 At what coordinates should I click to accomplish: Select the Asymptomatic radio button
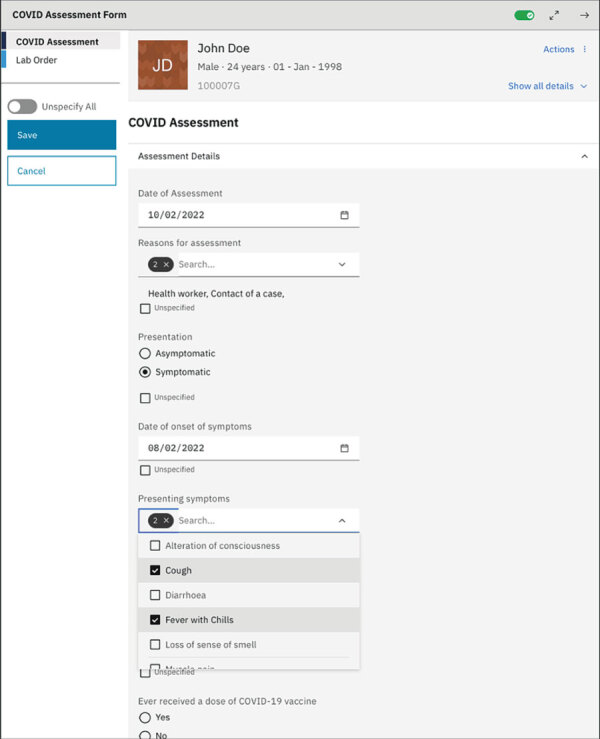click(145, 353)
